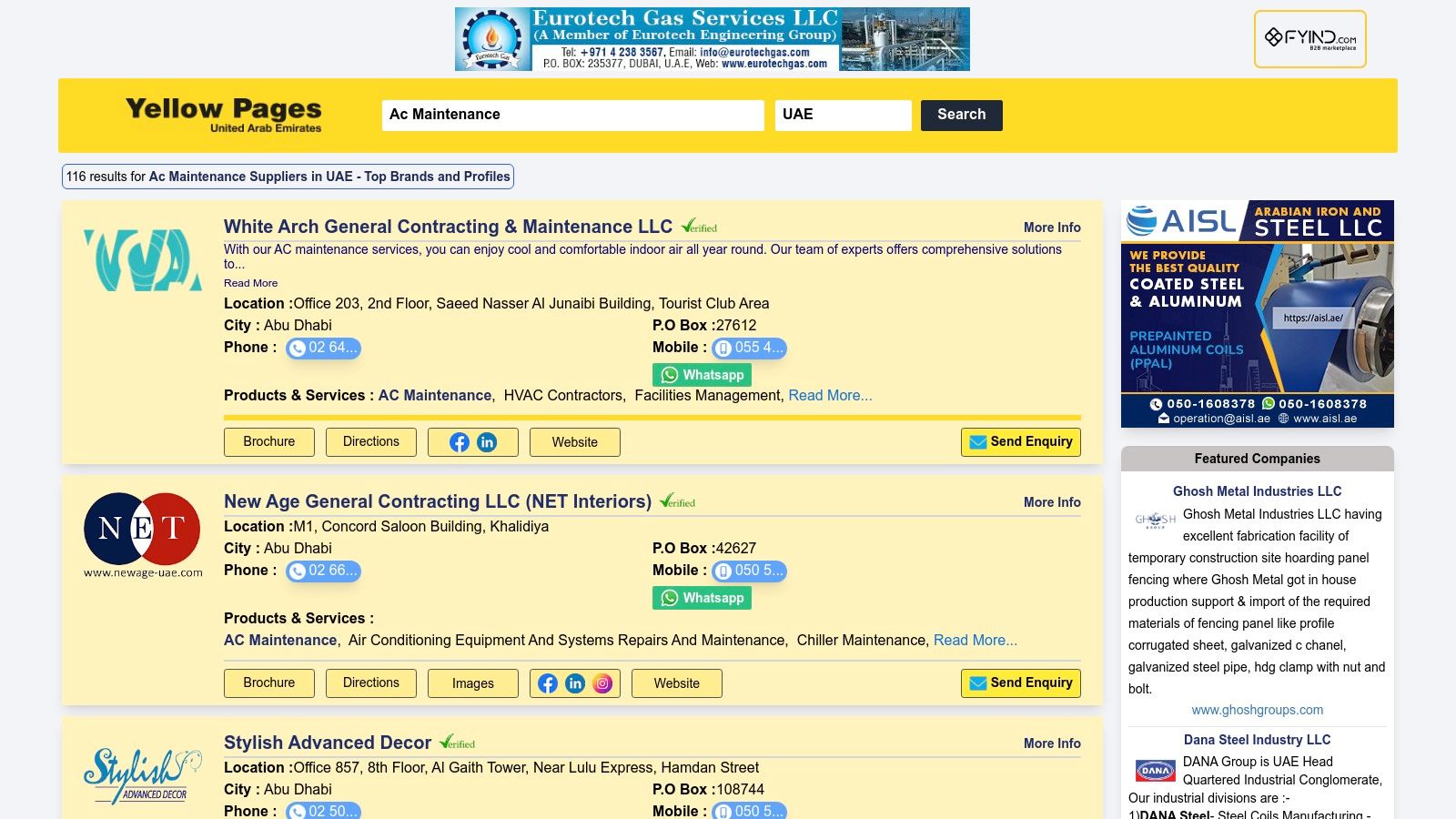Click the WhatsApp icon in the AISL banner
The height and width of the screenshot is (819, 1456).
coord(1267,404)
